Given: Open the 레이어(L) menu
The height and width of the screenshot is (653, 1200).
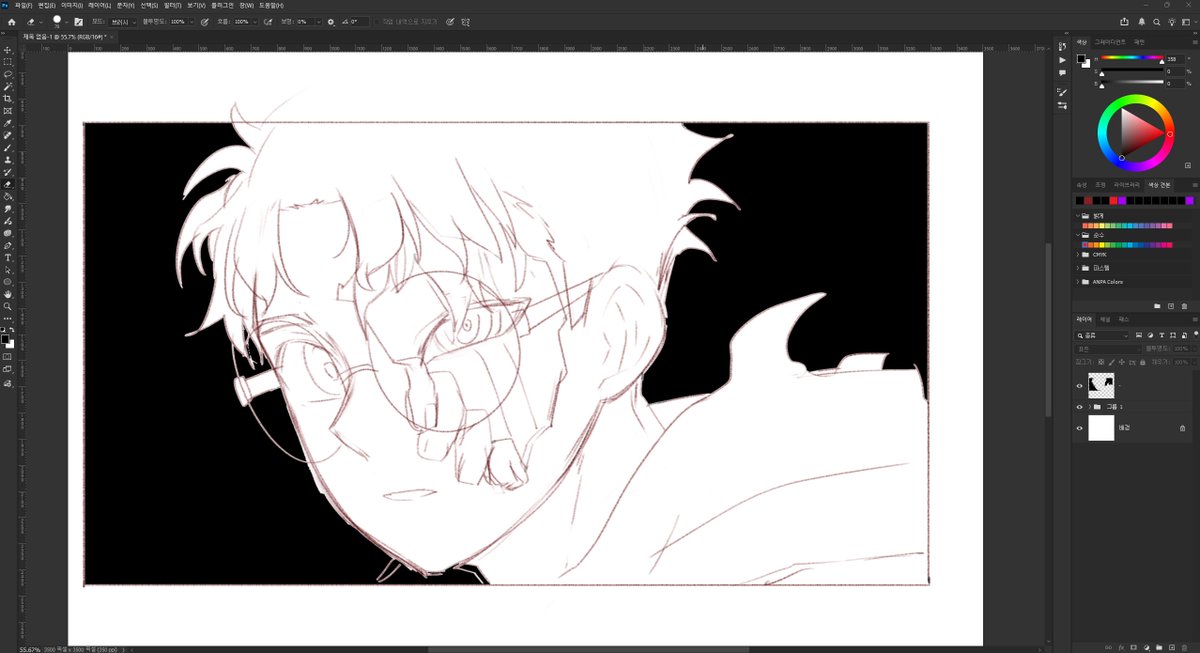Looking at the screenshot, I should (x=101, y=5).
